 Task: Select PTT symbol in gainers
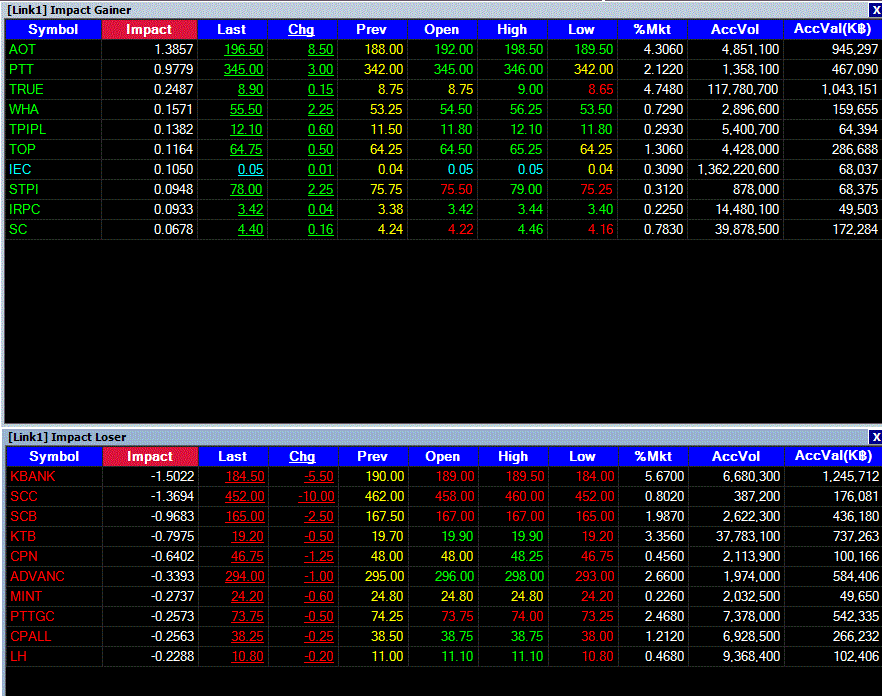pyautogui.click(x=21, y=69)
